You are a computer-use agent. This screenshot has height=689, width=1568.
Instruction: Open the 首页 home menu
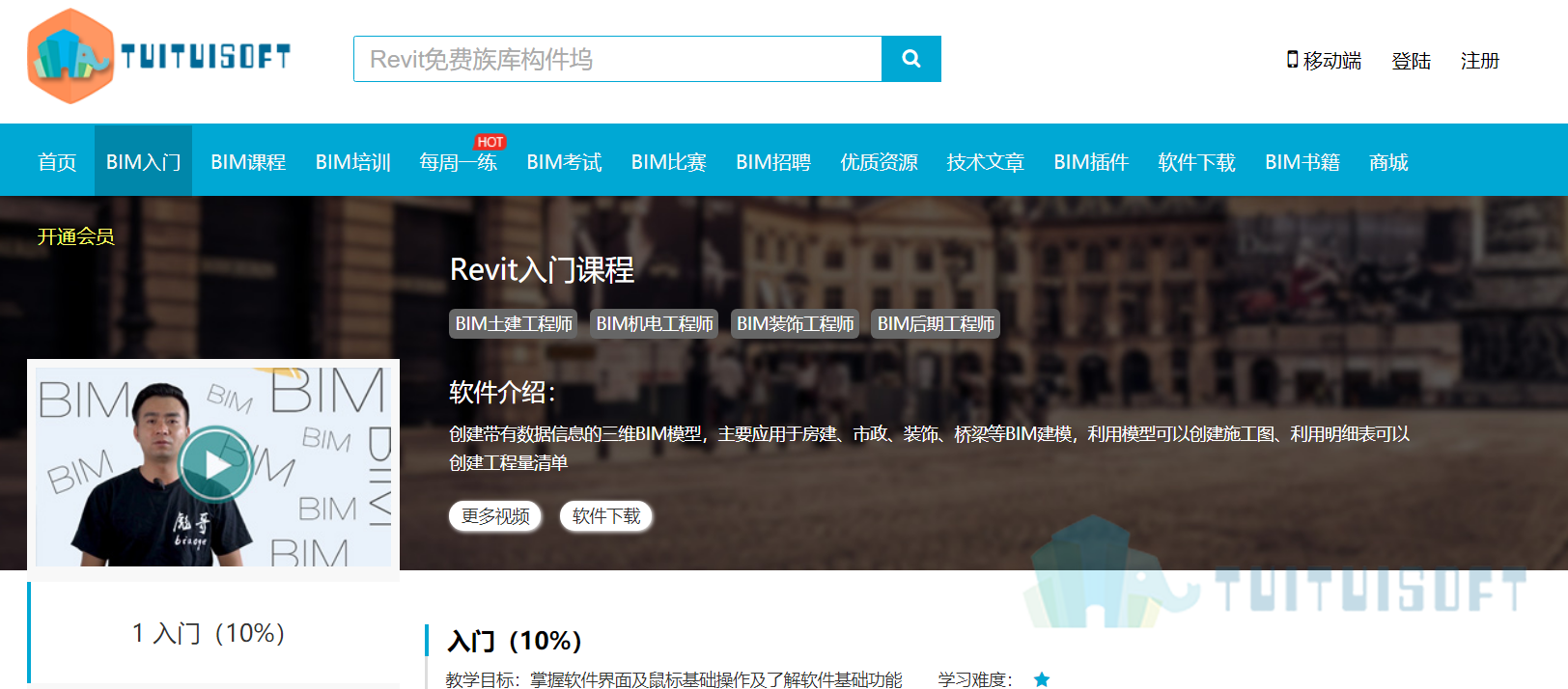click(x=57, y=162)
